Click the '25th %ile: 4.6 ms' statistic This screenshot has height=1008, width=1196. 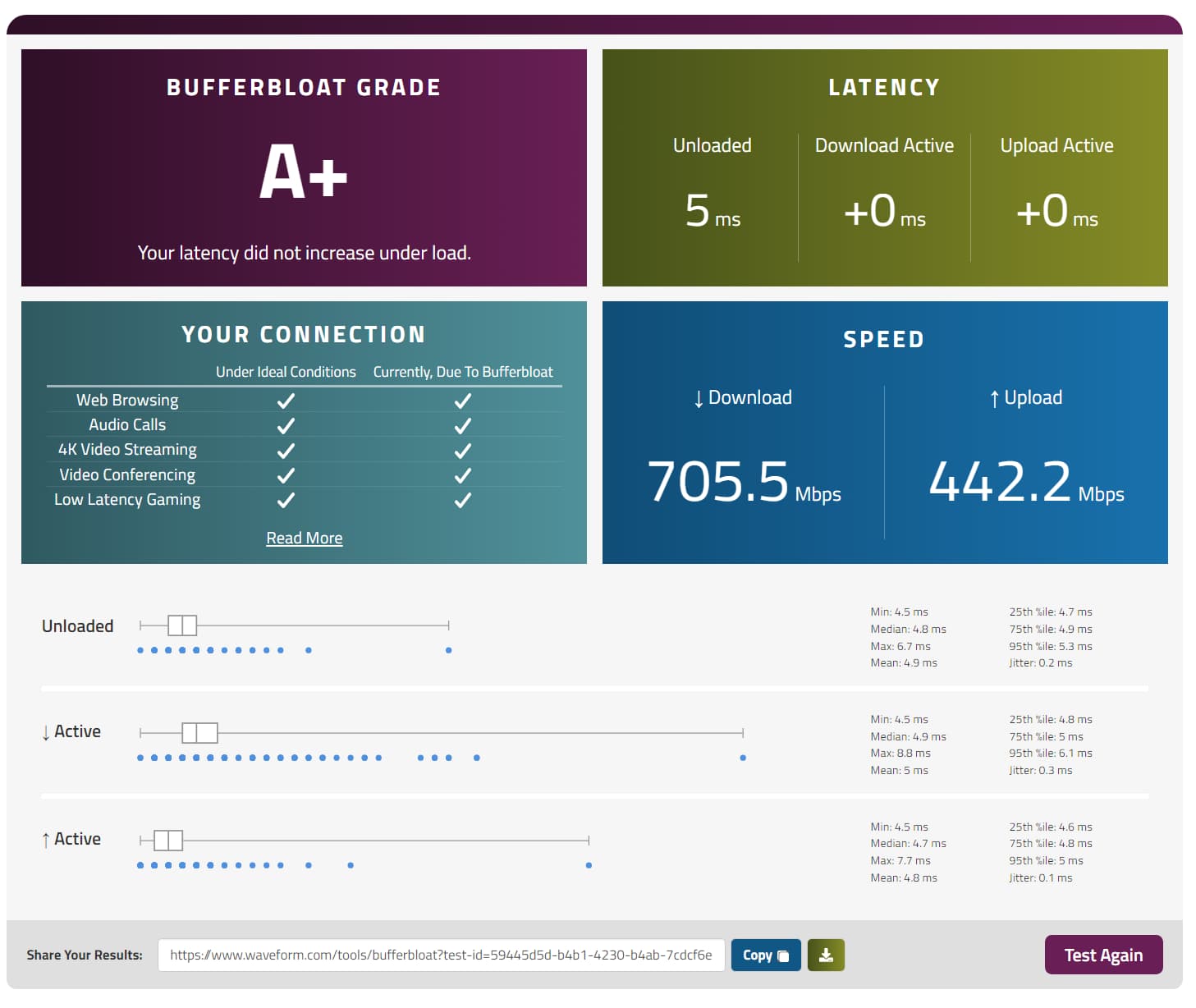pos(1051,827)
